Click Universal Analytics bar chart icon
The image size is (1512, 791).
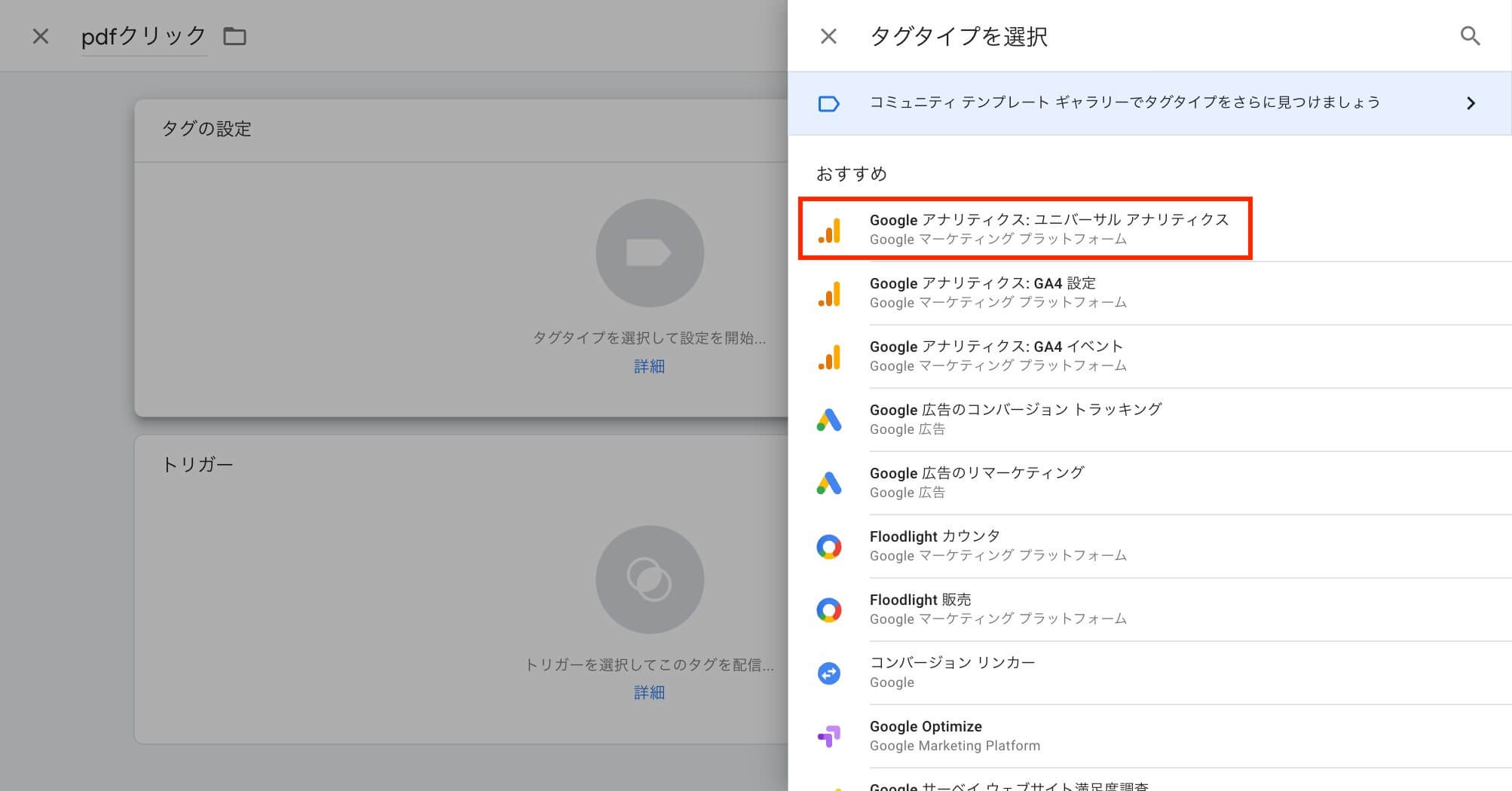point(829,230)
